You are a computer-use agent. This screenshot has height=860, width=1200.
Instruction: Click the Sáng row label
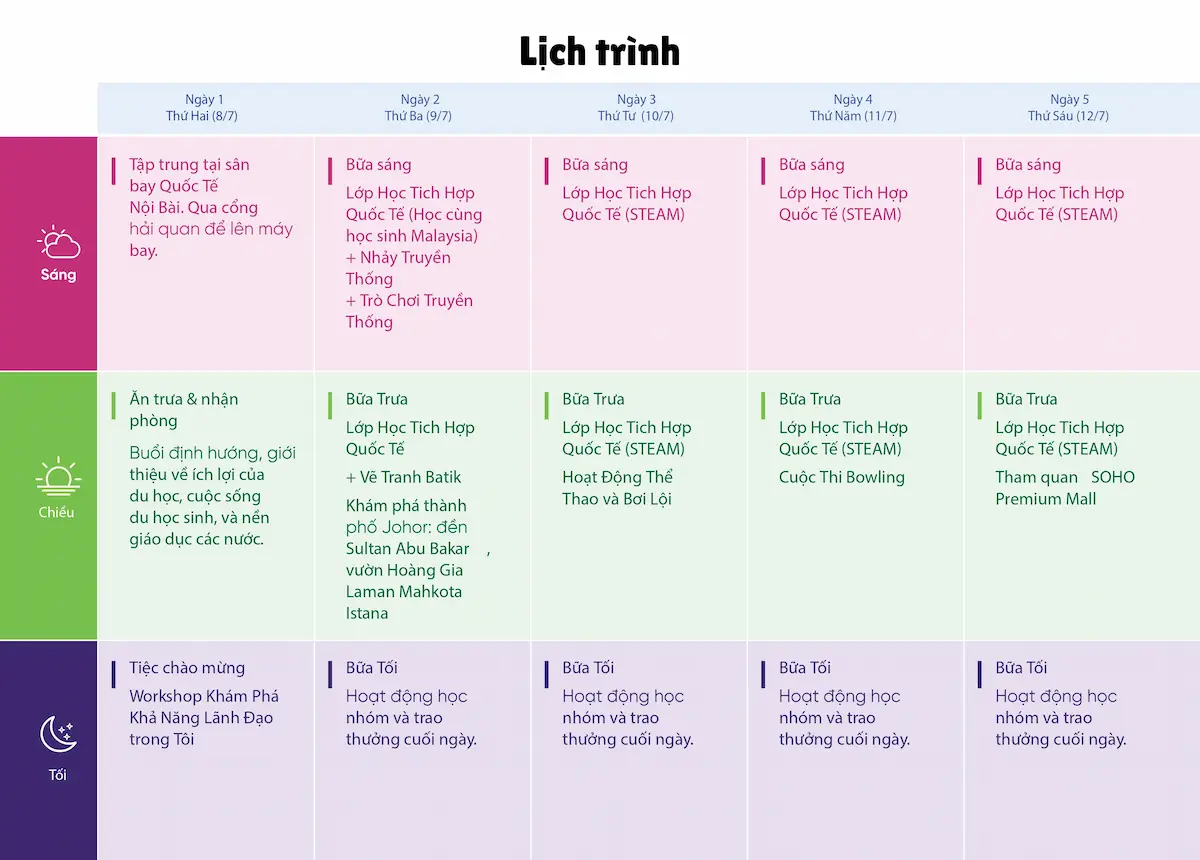58,275
